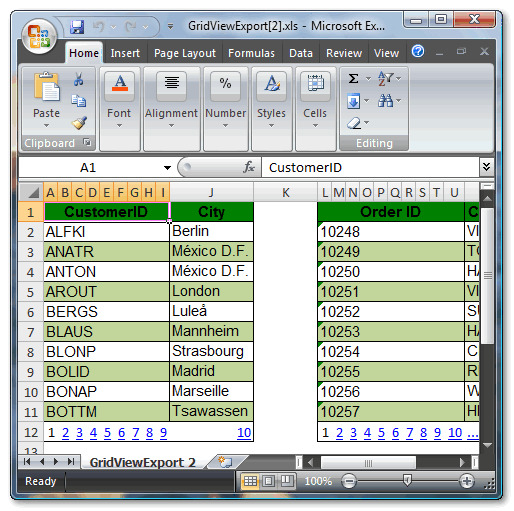This screenshot has width=514, height=511.
Task: Open the Page Layout ribbon tab
Action: click(185, 53)
